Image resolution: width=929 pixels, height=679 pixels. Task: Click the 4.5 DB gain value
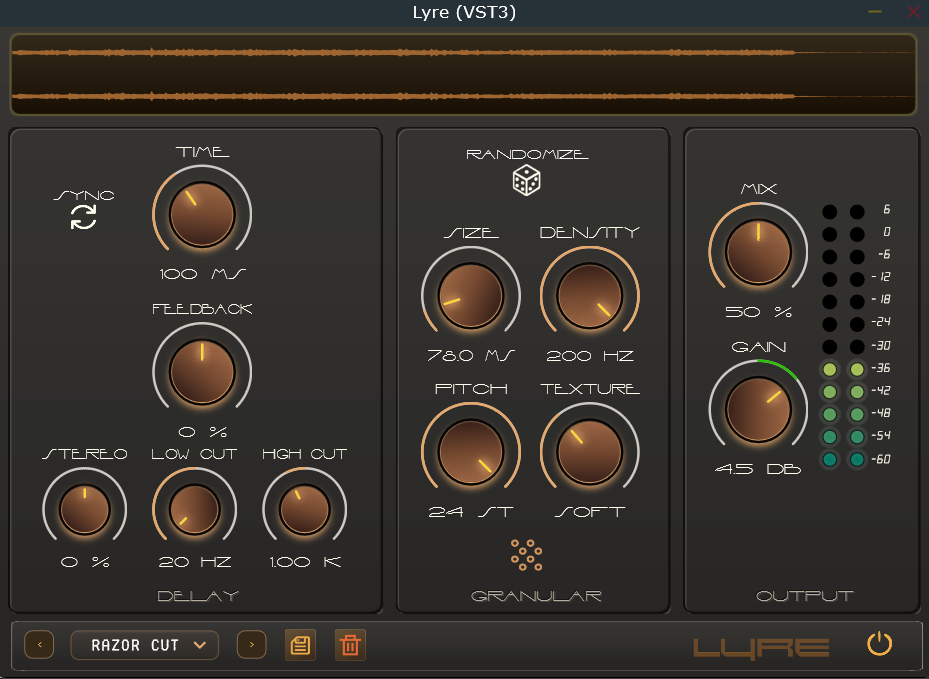[758, 469]
